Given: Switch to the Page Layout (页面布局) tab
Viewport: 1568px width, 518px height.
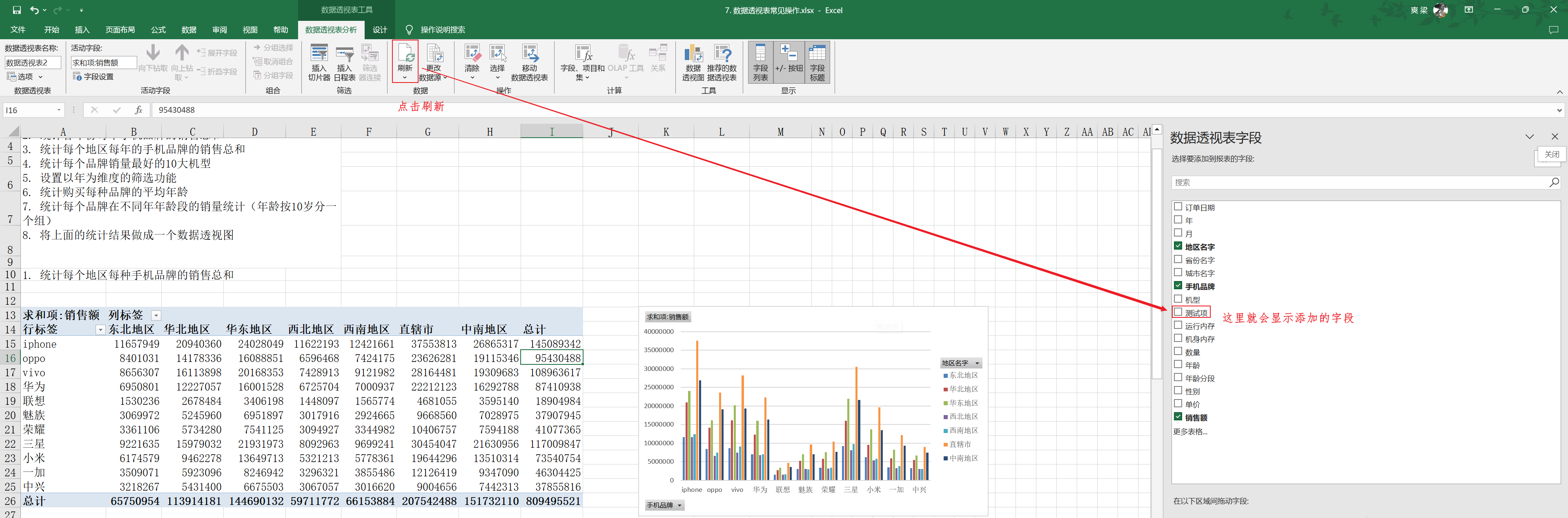Looking at the screenshot, I should pyautogui.click(x=120, y=30).
